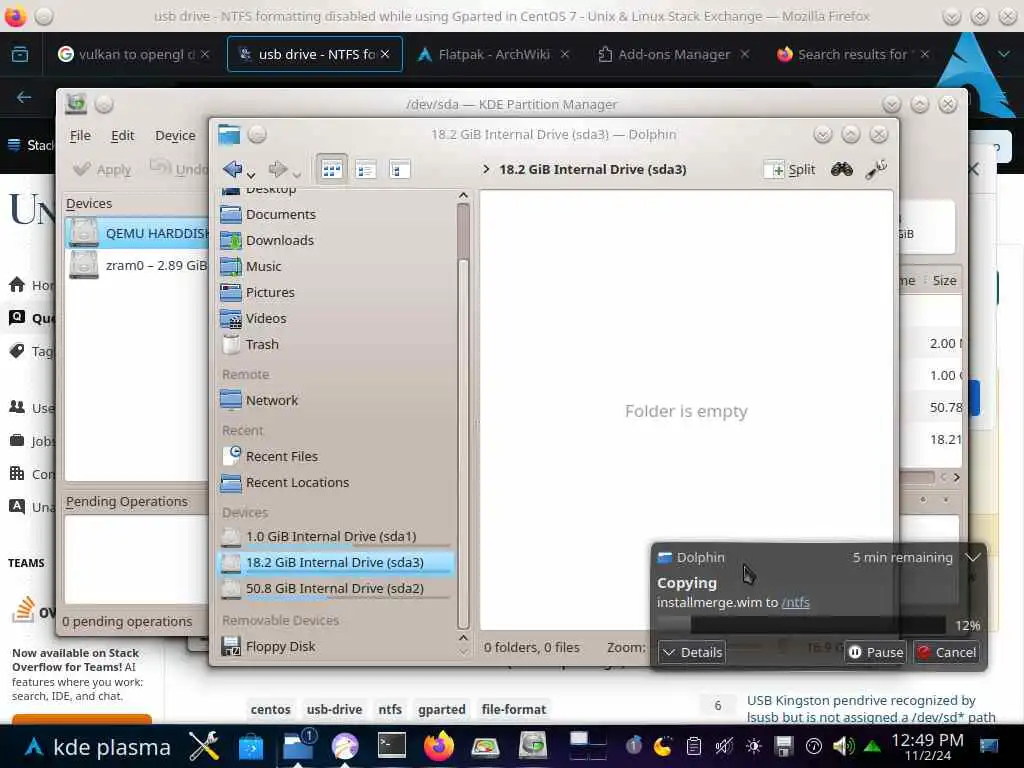This screenshot has height=768, width=1024.
Task: Select QEMU HARDDISK in the Devices list
Action: pos(137,233)
